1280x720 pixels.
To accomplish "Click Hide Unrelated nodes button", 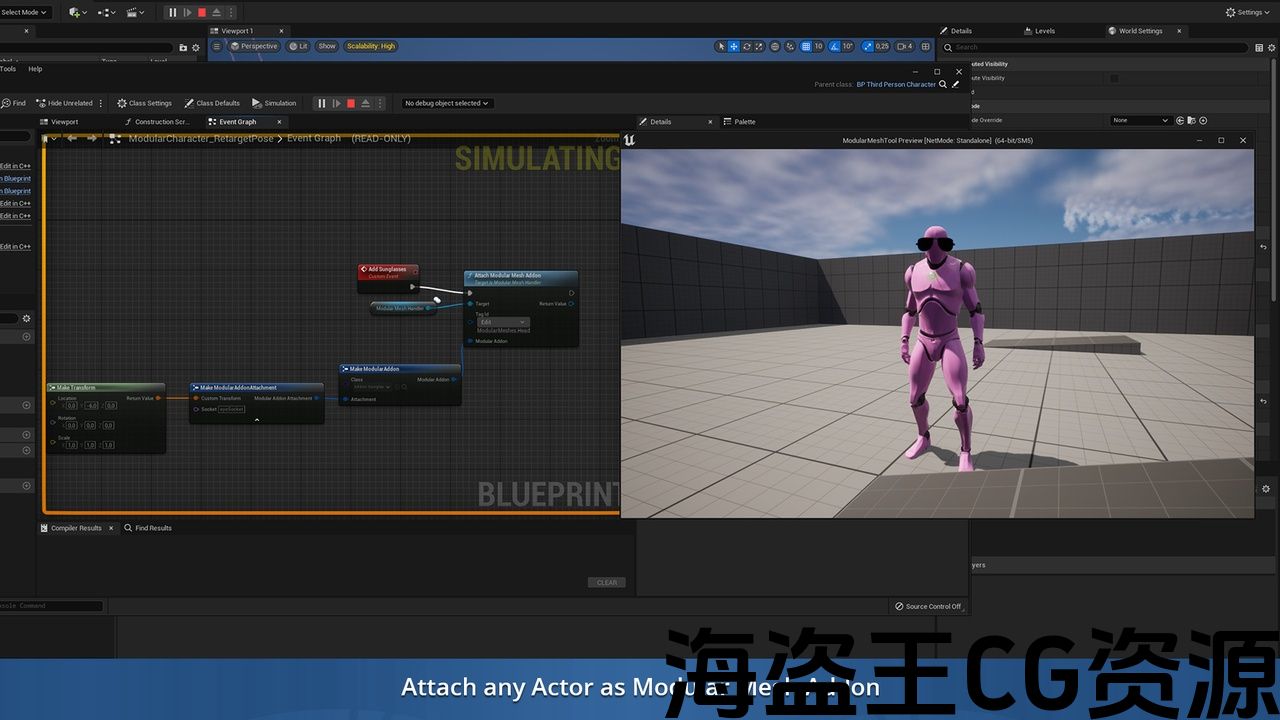I will 64,103.
